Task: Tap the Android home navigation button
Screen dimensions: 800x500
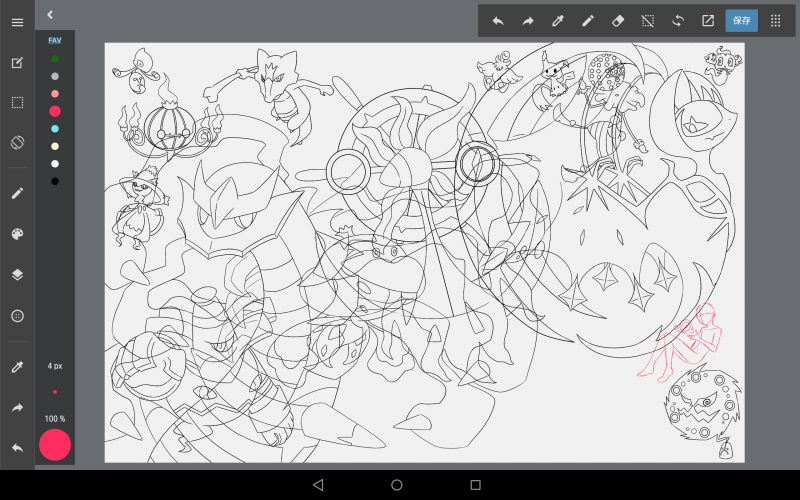Action: click(396, 485)
